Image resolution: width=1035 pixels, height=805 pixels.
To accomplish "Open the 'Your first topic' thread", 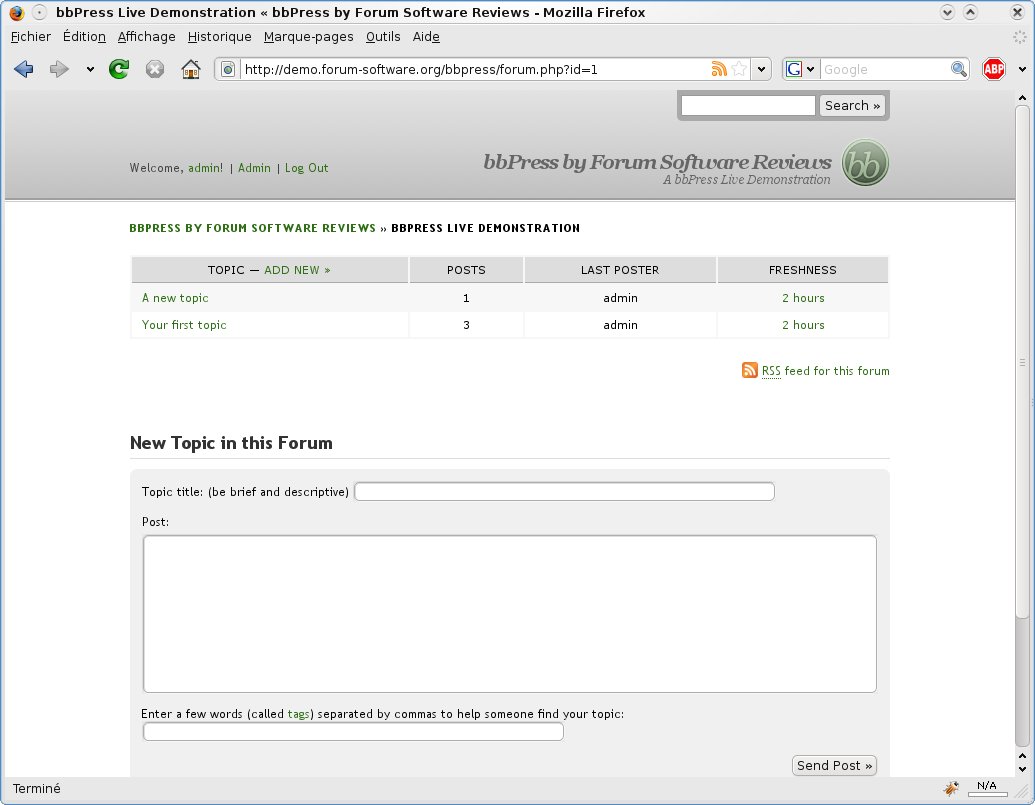I will click(x=184, y=325).
